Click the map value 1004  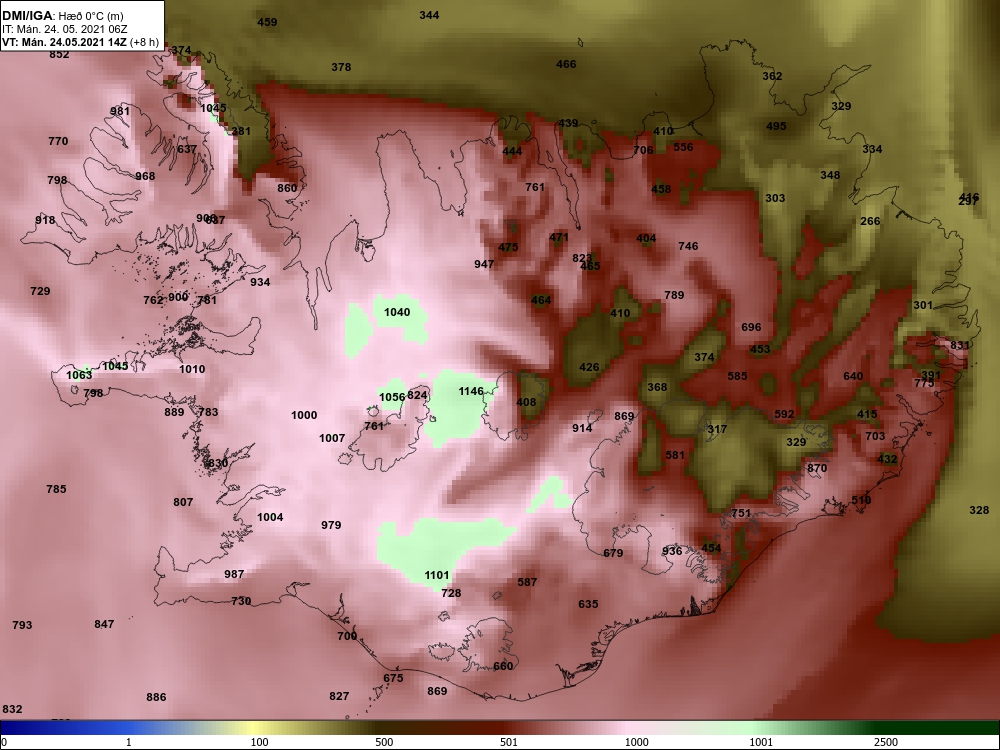270,517
